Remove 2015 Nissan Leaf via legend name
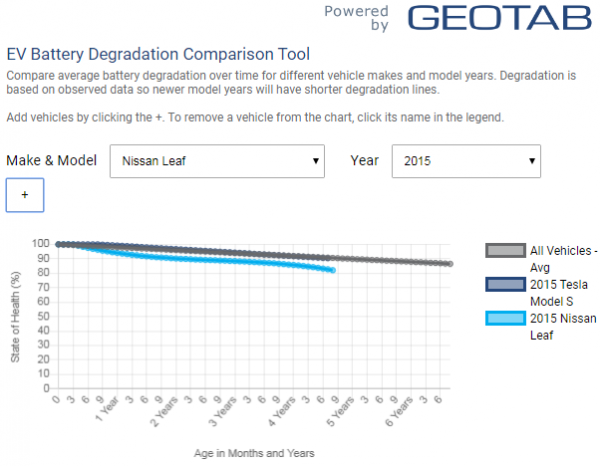The image size is (600, 466). pyautogui.click(x=563, y=327)
